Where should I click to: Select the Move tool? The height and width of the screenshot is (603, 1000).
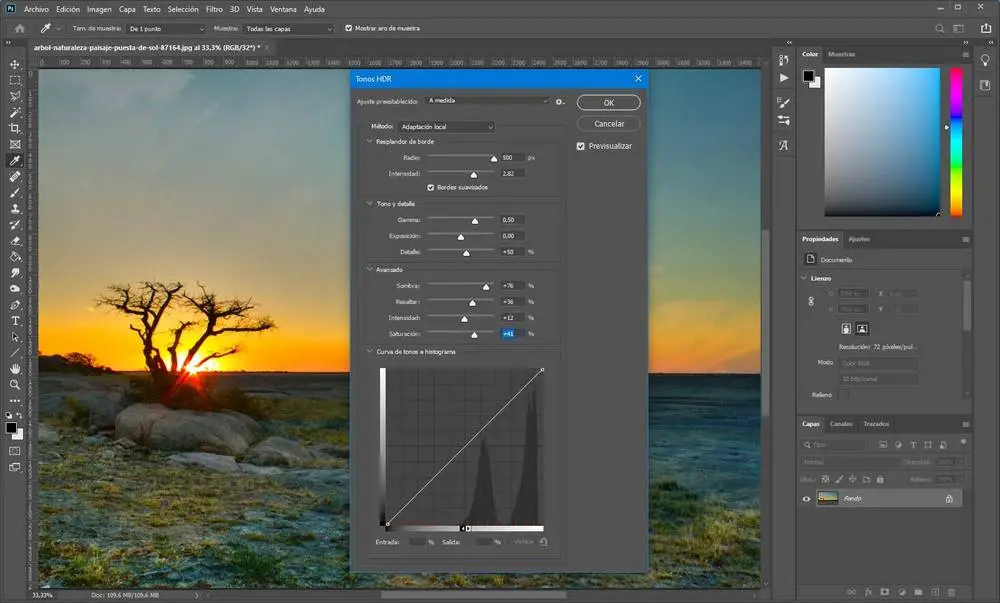(15, 63)
